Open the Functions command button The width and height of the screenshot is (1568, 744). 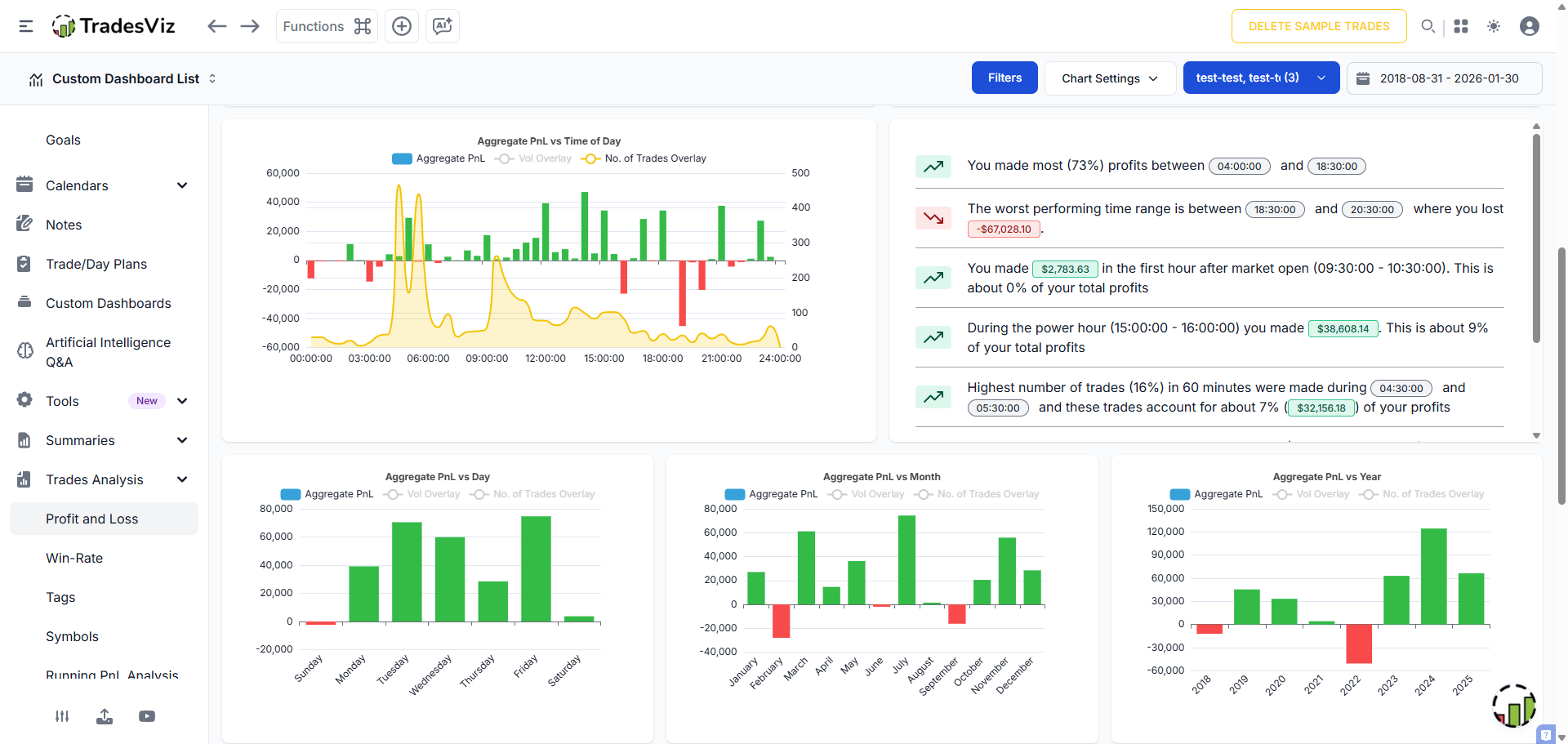pyautogui.click(x=327, y=26)
